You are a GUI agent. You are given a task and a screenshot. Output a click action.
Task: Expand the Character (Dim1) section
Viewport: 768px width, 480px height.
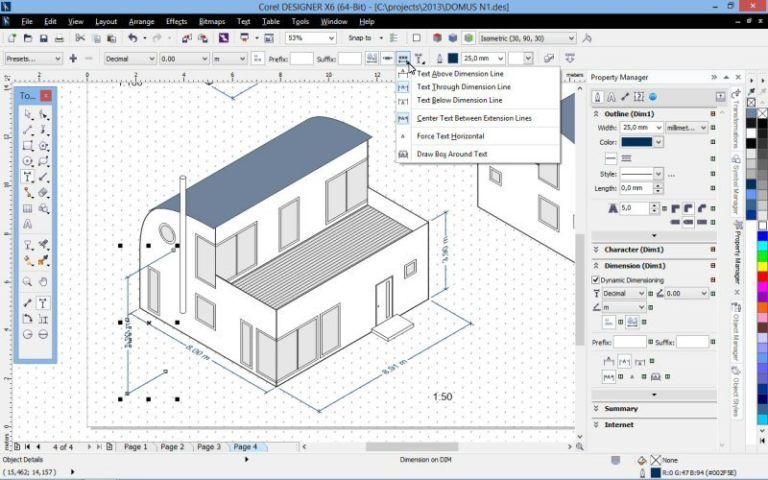[x=596, y=249]
